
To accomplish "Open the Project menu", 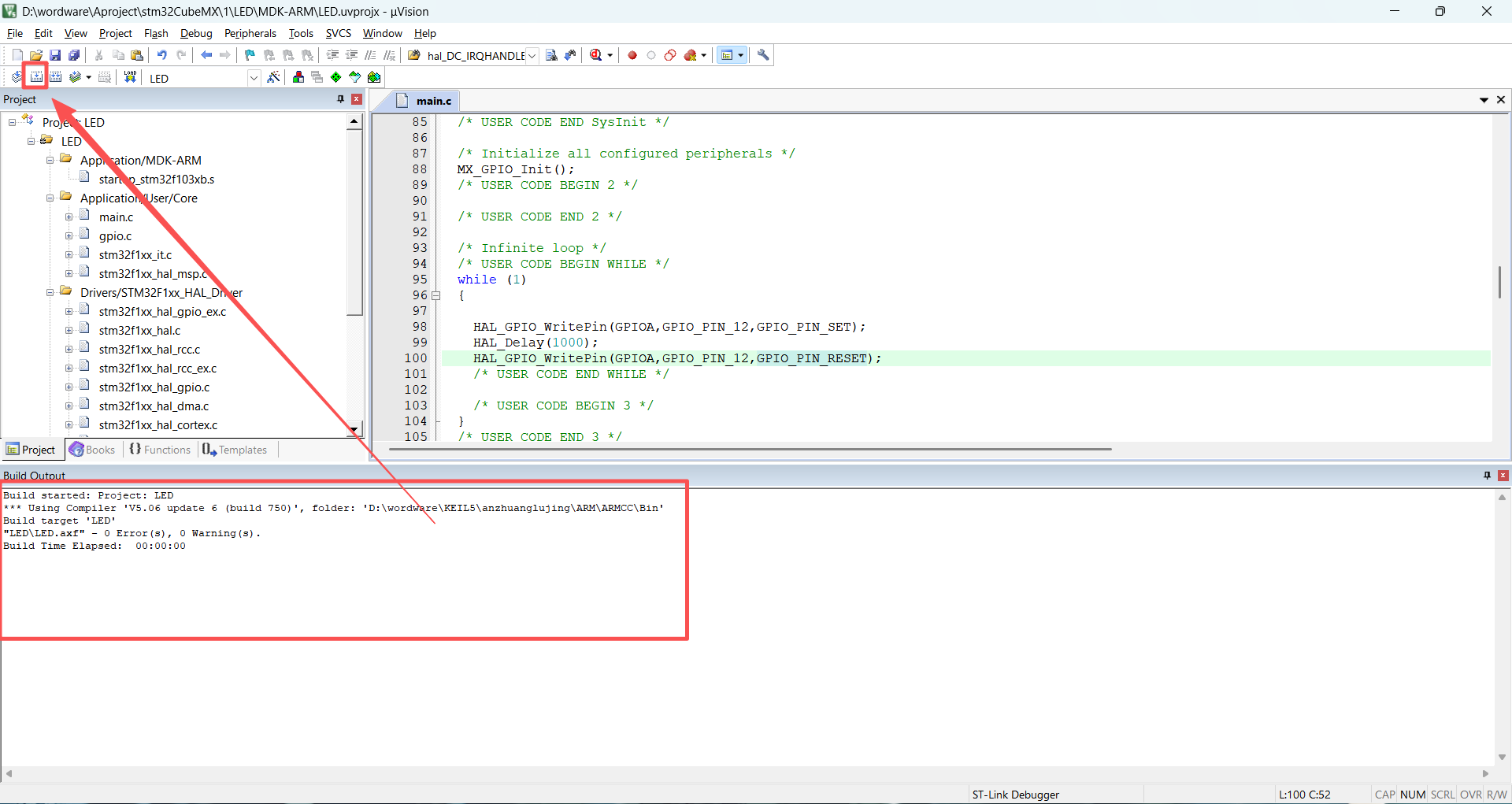I will pyautogui.click(x=116, y=33).
